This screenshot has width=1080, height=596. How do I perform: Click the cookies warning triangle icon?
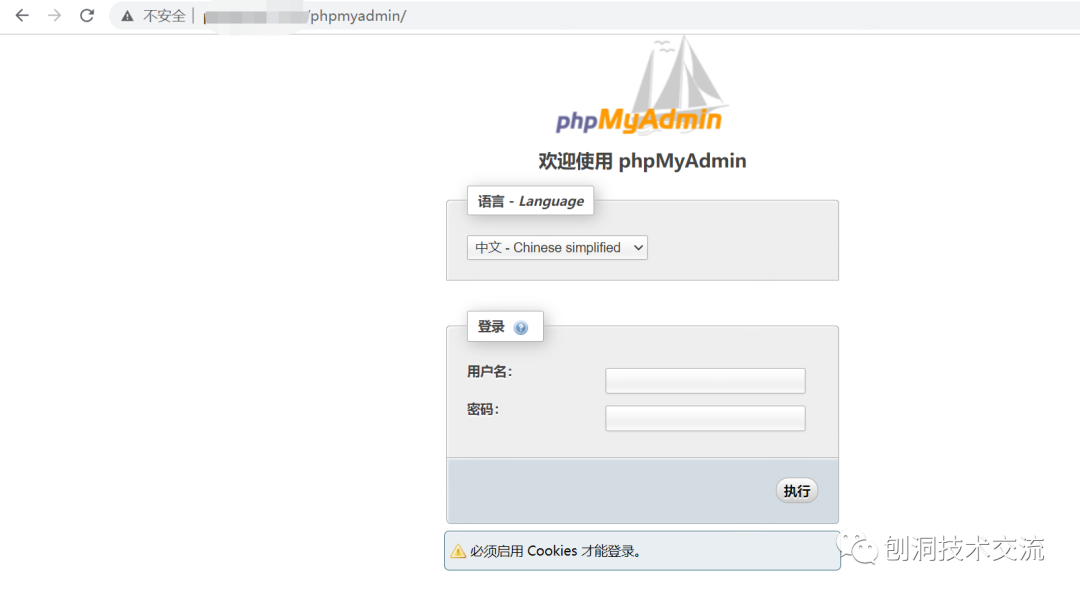(458, 551)
